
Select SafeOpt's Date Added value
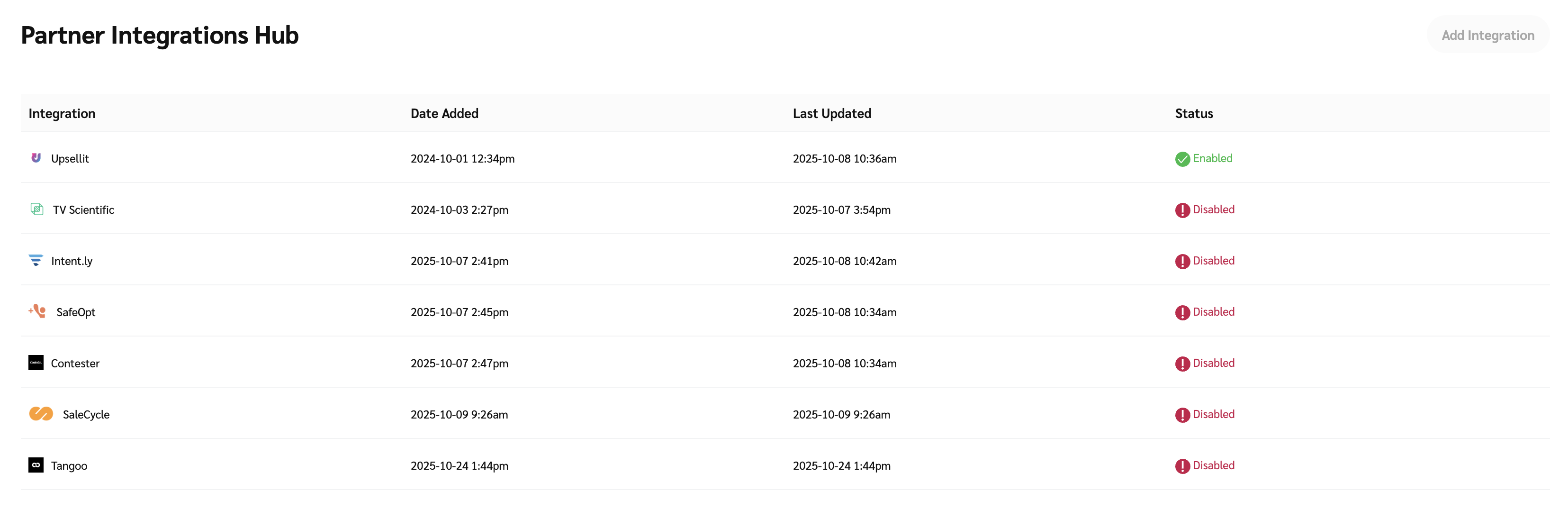tap(459, 312)
